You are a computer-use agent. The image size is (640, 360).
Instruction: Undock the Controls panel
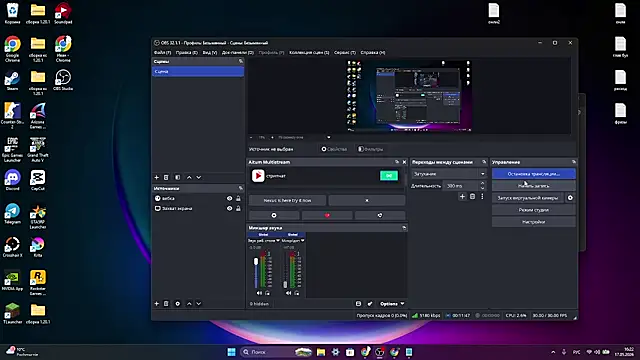573,162
